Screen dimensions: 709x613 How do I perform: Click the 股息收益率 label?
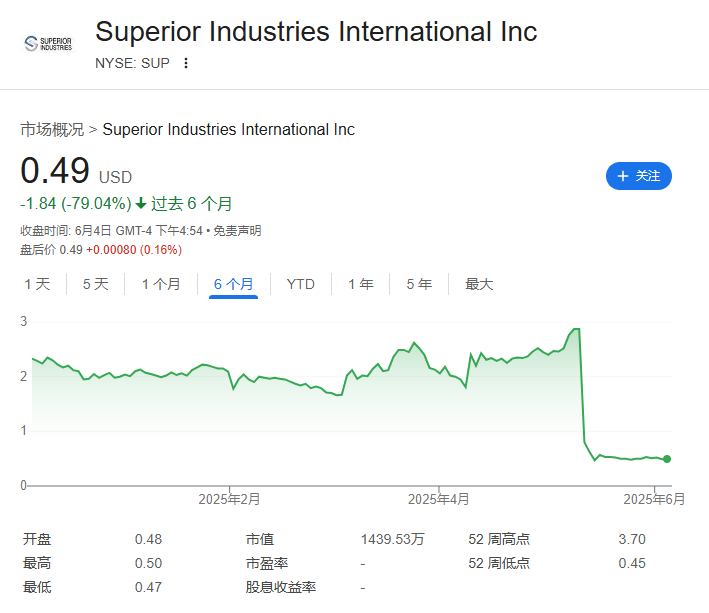click(281, 587)
